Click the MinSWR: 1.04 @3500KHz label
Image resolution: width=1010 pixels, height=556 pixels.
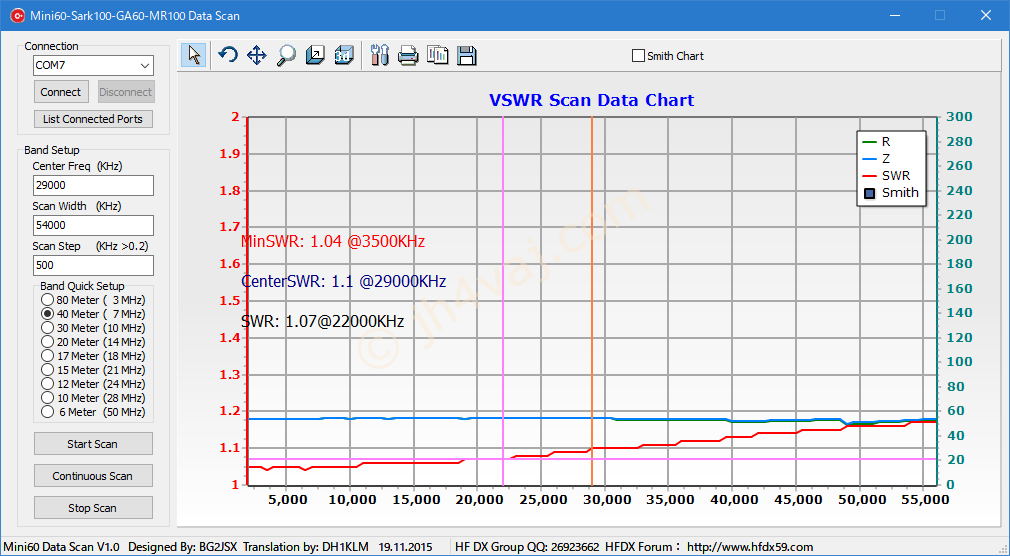pos(333,242)
